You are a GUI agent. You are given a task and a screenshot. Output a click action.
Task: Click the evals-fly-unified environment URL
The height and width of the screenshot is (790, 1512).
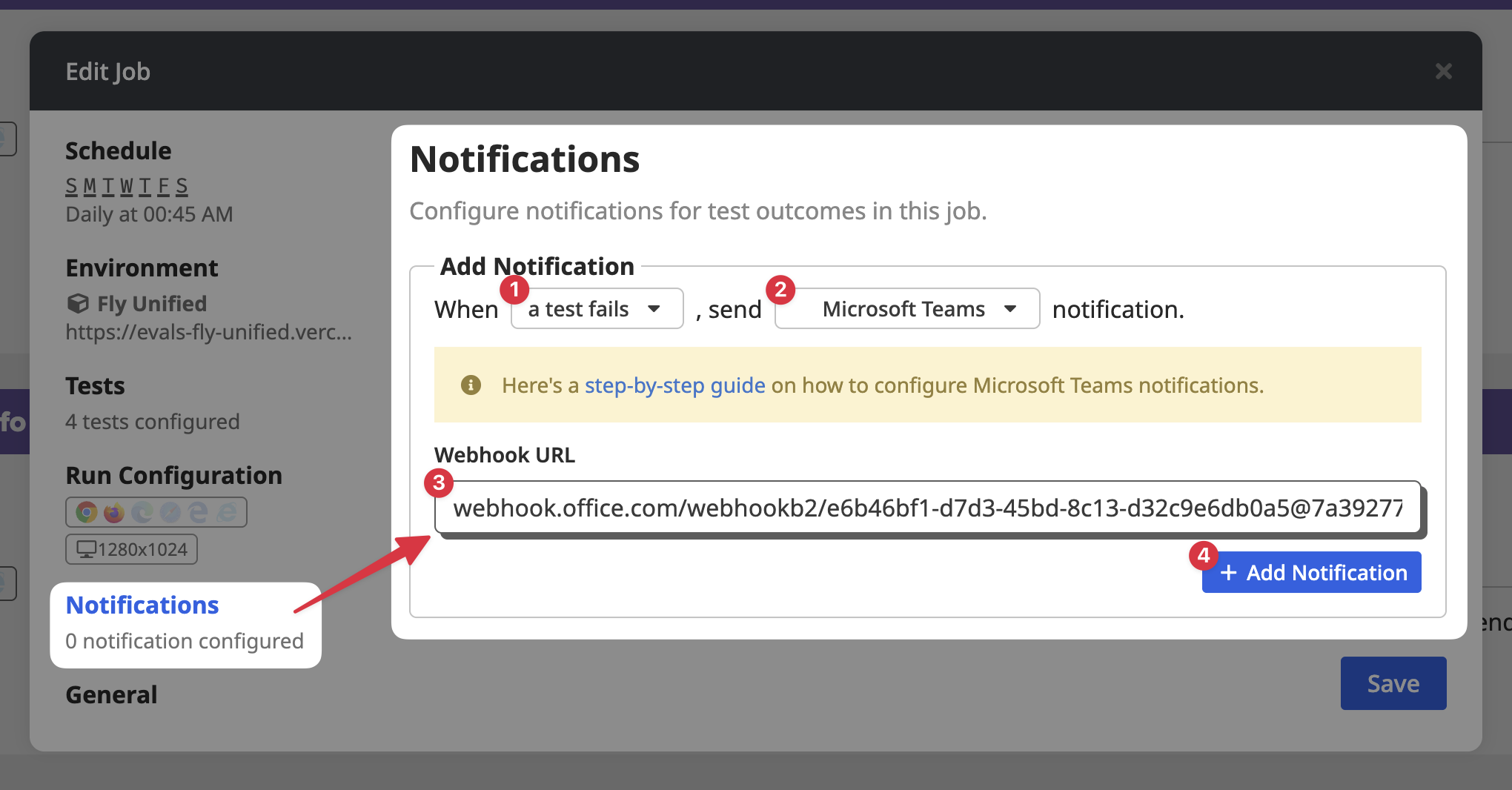coord(209,332)
